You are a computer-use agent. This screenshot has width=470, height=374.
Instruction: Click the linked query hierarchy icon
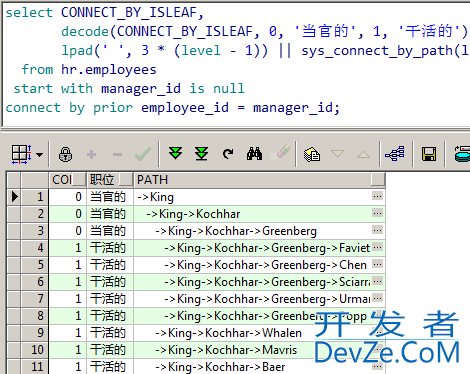(x=395, y=154)
